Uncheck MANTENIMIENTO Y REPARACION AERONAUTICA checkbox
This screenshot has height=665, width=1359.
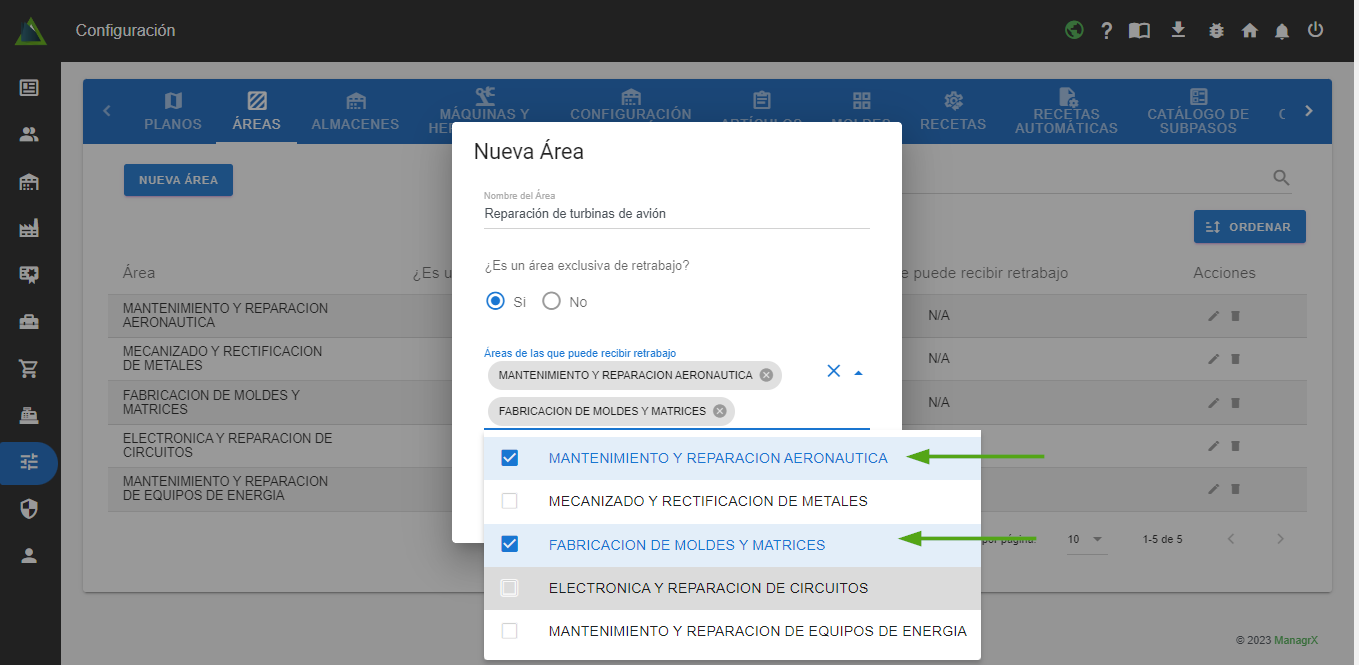click(510, 458)
